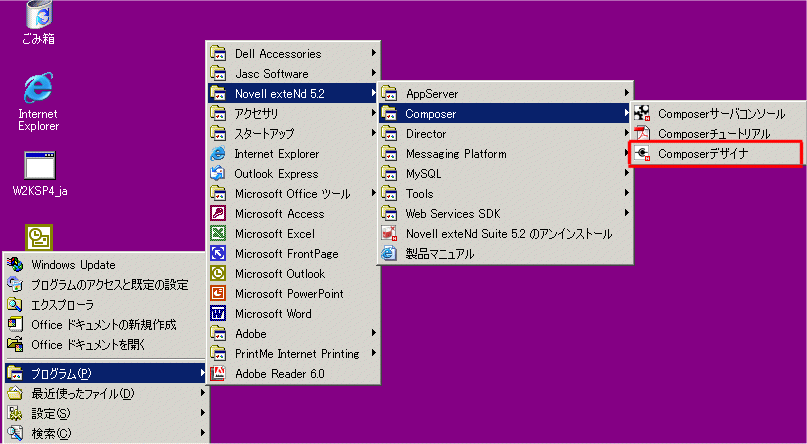Viewport: 807px width, 444px height.
Task: Click the uninstall icon for exteNd Suite
Action: (x=389, y=234)
